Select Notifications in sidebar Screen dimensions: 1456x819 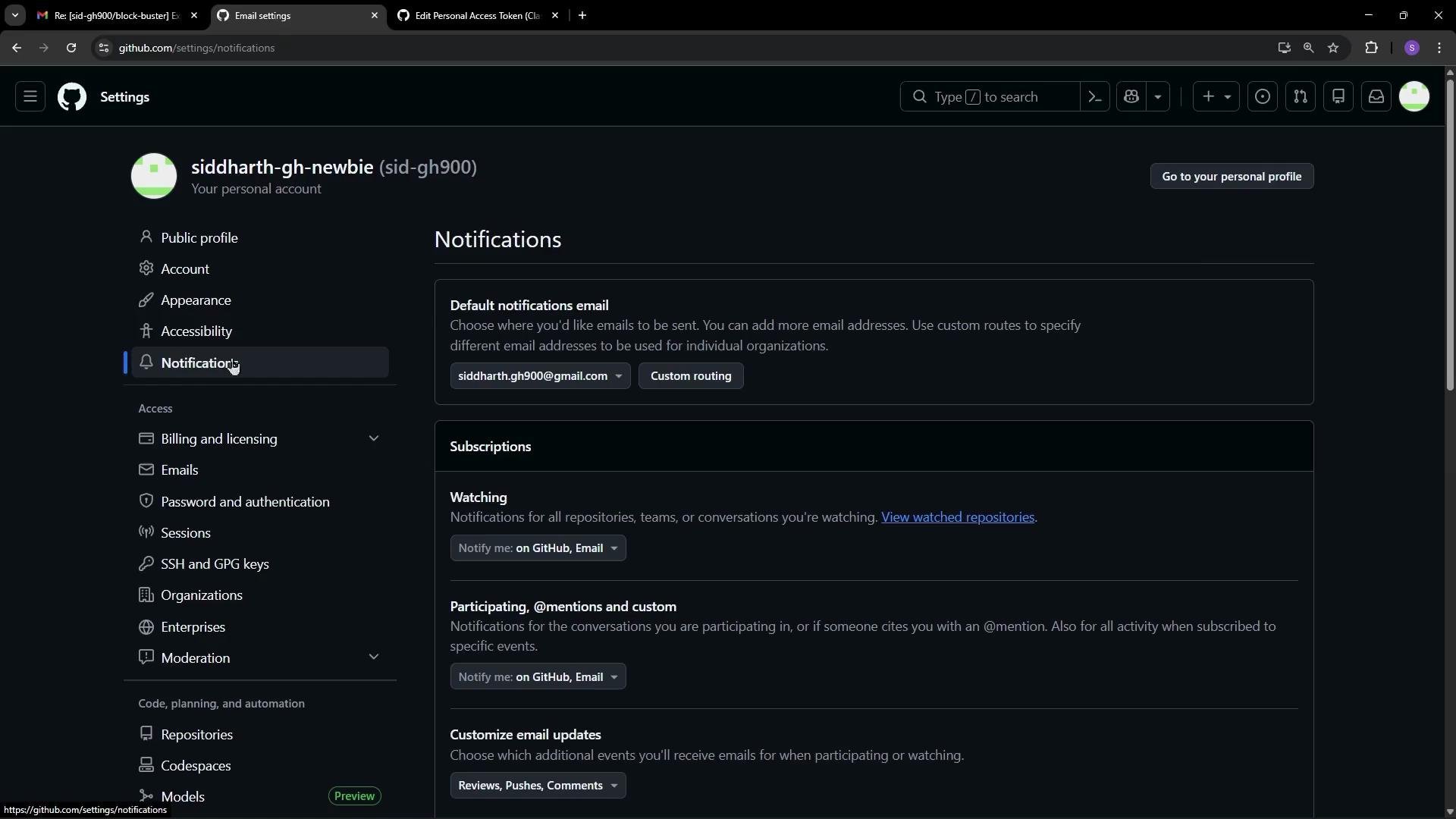click(260, 362)
